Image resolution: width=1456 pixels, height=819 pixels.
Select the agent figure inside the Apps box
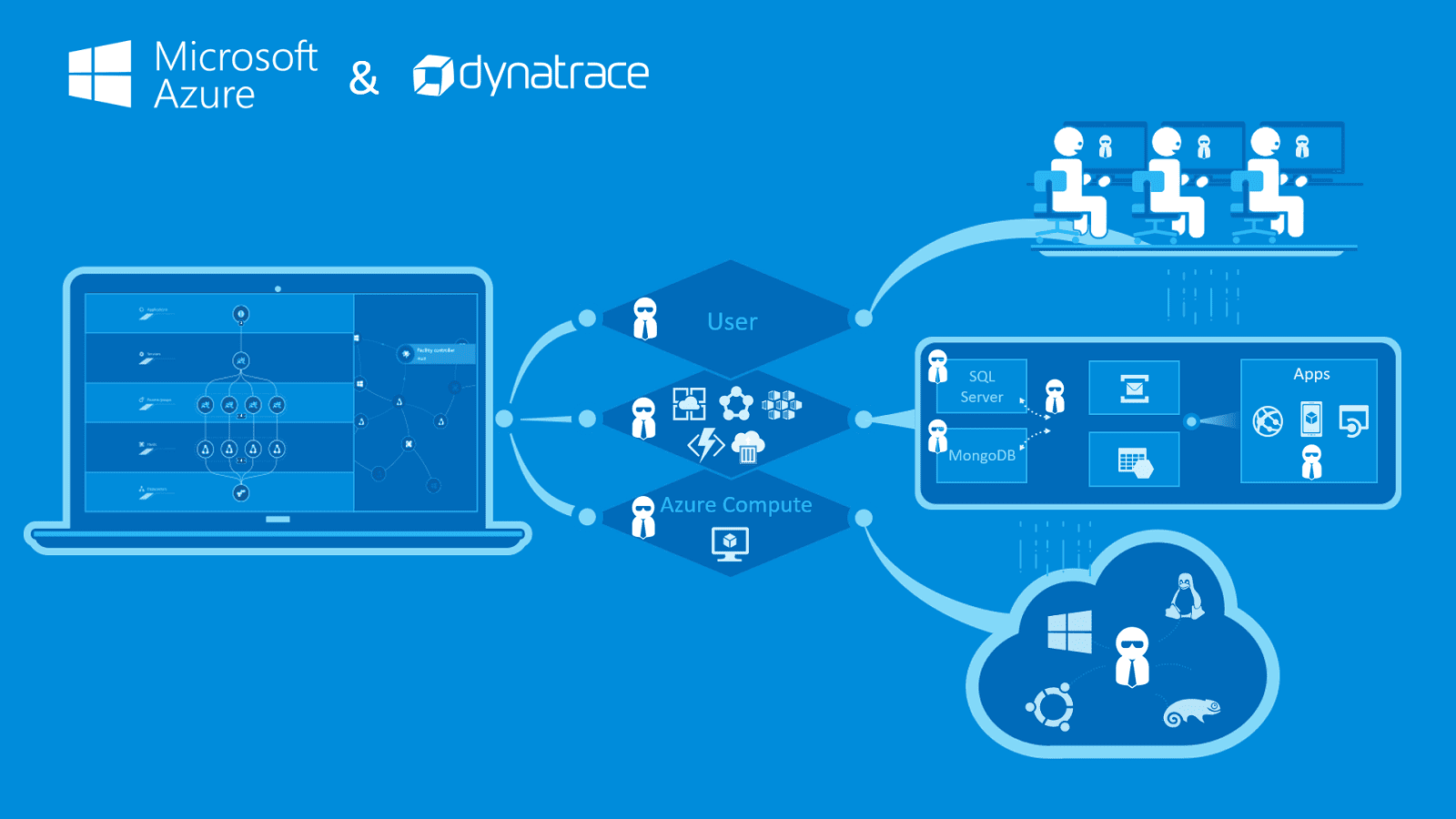click(1311, 462)
